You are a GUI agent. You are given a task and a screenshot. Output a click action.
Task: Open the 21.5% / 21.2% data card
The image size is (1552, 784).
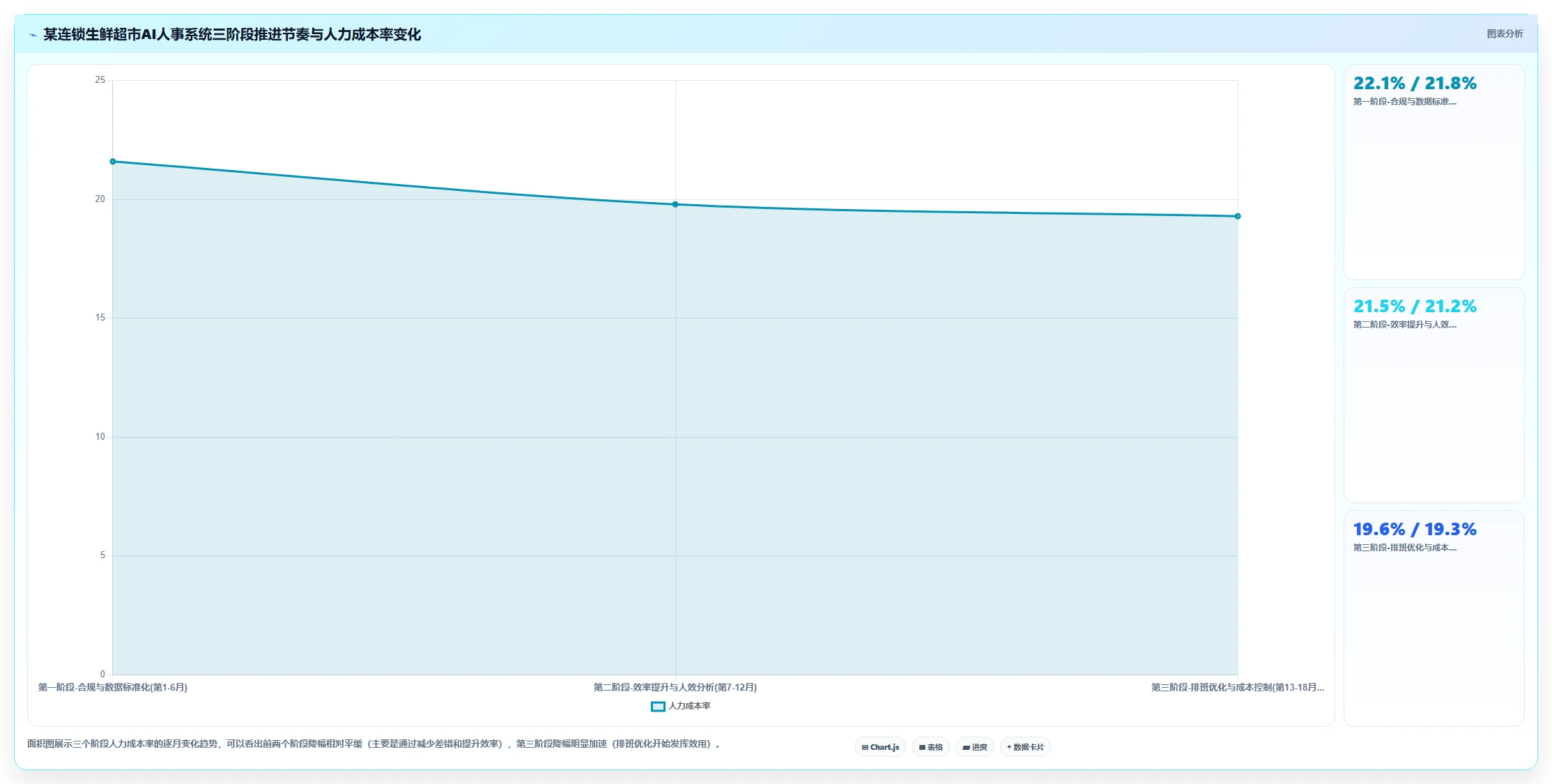click(1434, 395)
